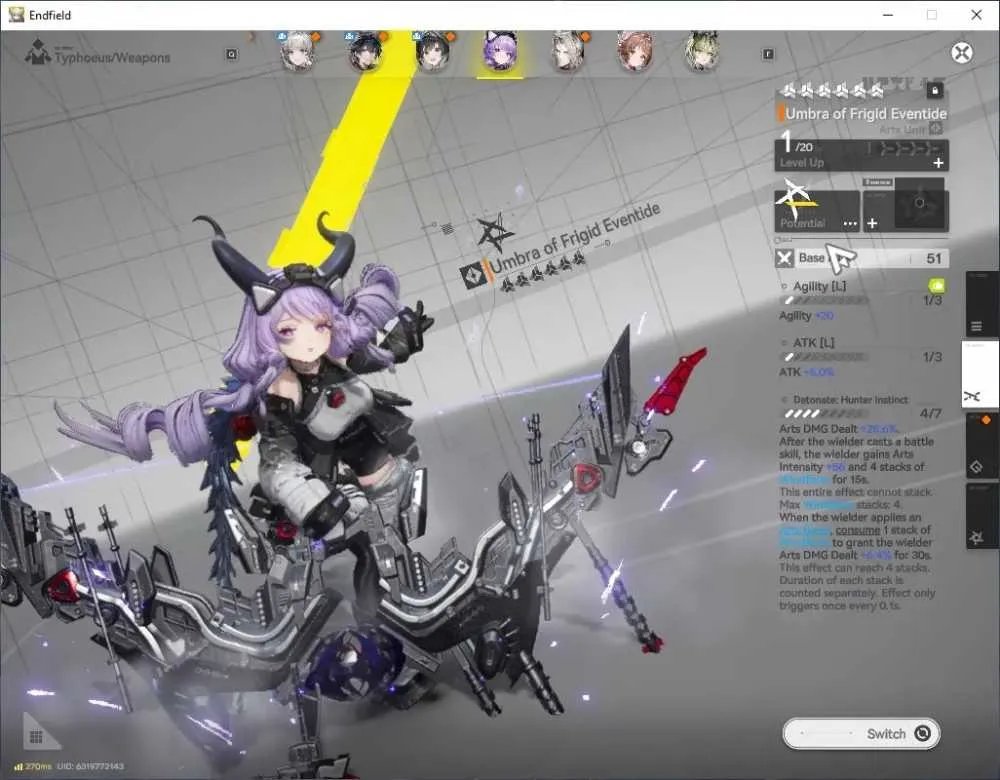Open the Potential panel options dots

[x=850, y=224]
